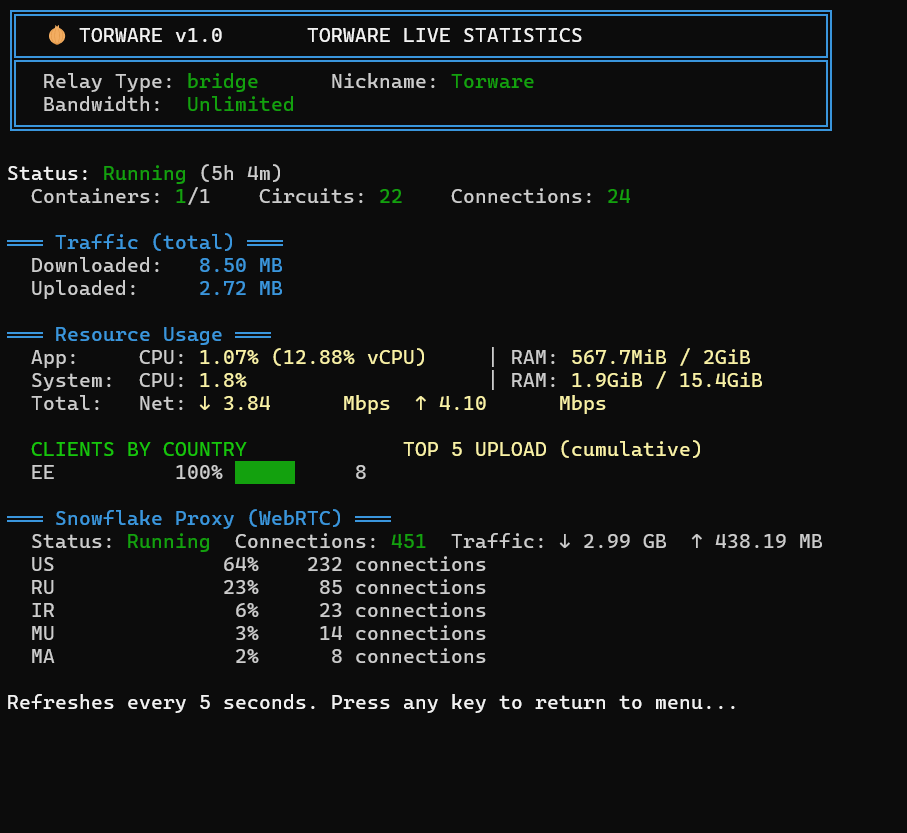Click the Snowflake Proxy Running status text
Image resolution: width=907 pixels, height=833 pixels.
169,541
